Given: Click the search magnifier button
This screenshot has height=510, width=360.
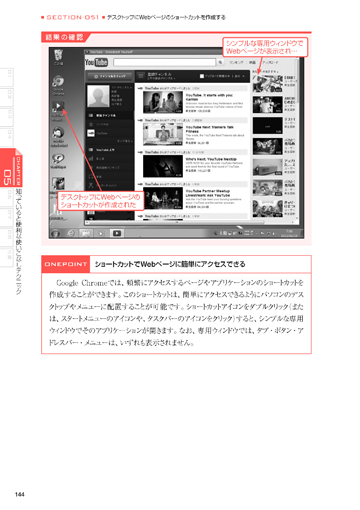Looking at the screenshot, I should click(x=220, y=62).
